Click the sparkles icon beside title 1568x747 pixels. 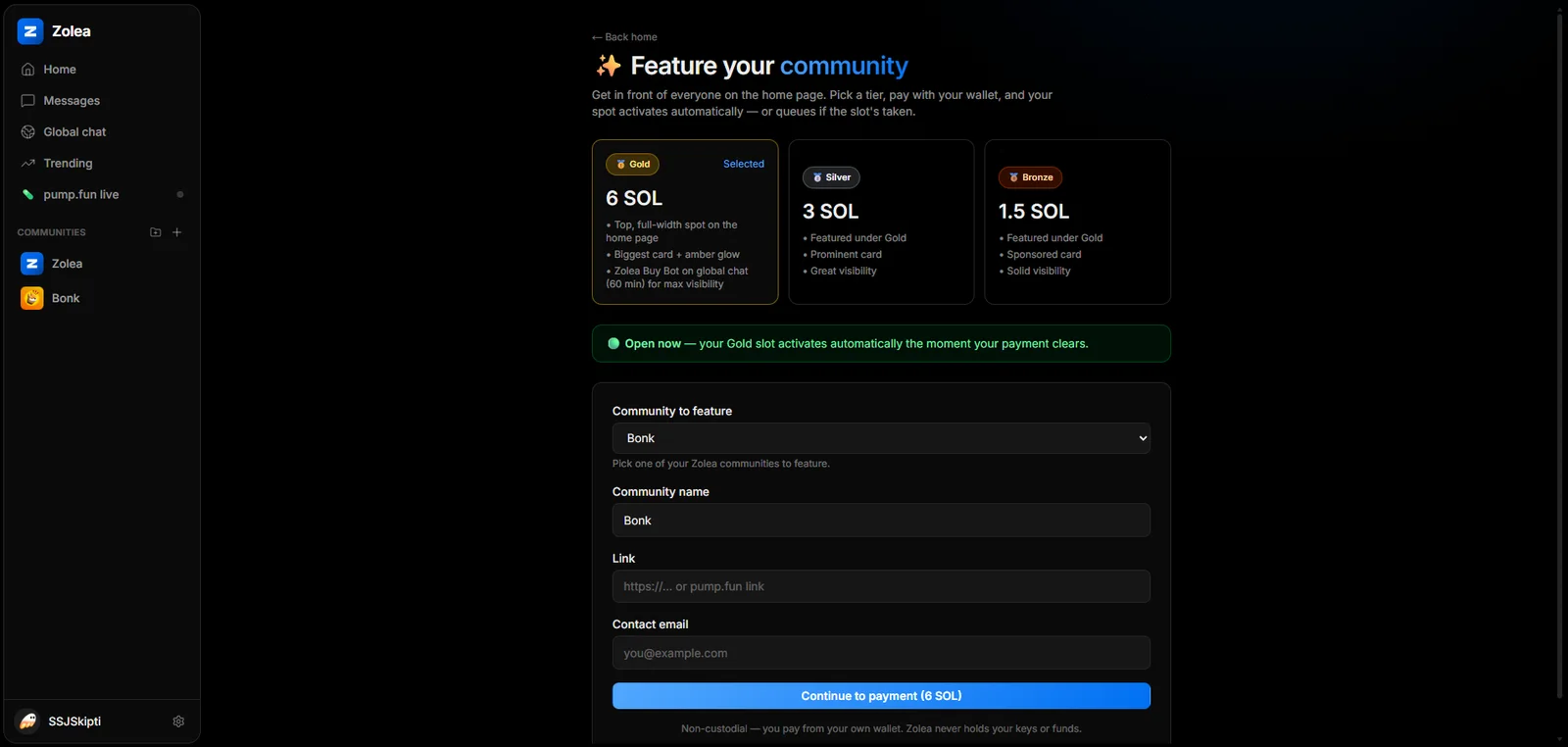click(x=609, y=66)
